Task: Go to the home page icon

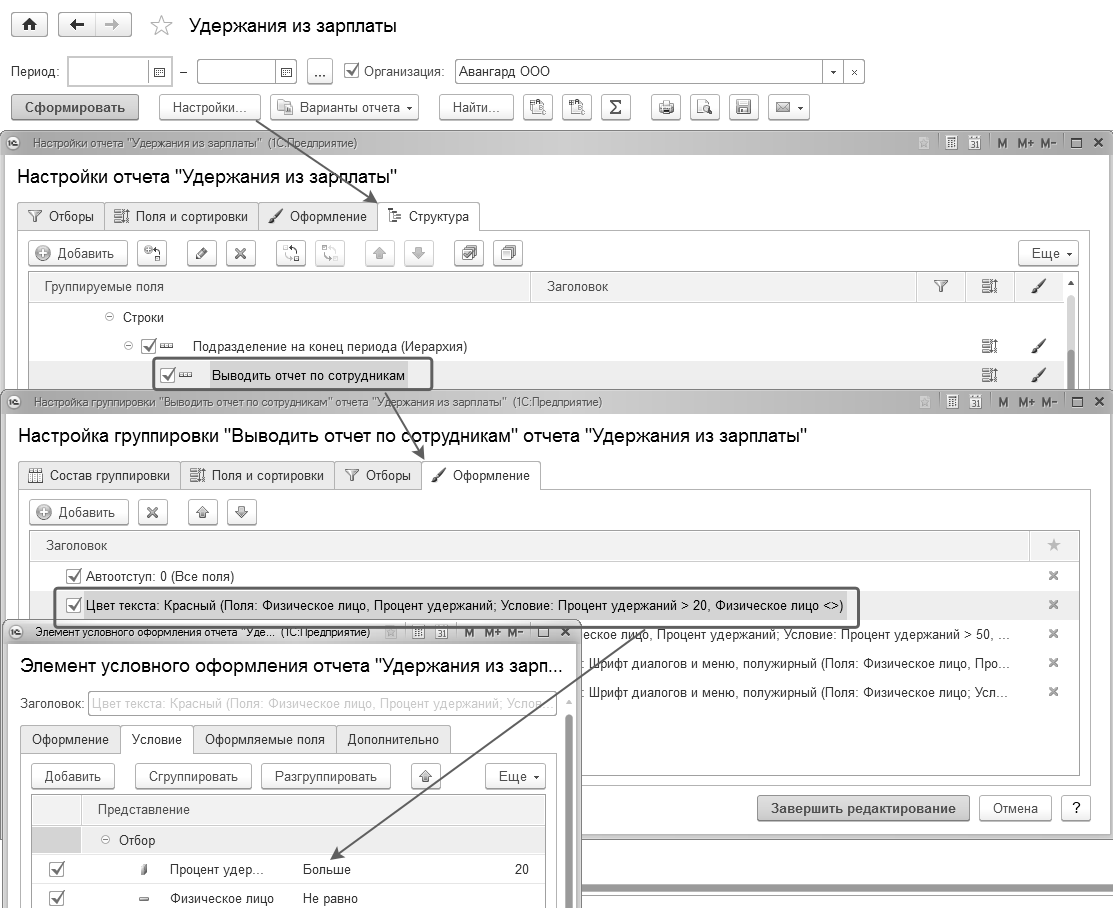Action: tap(29, 25)
